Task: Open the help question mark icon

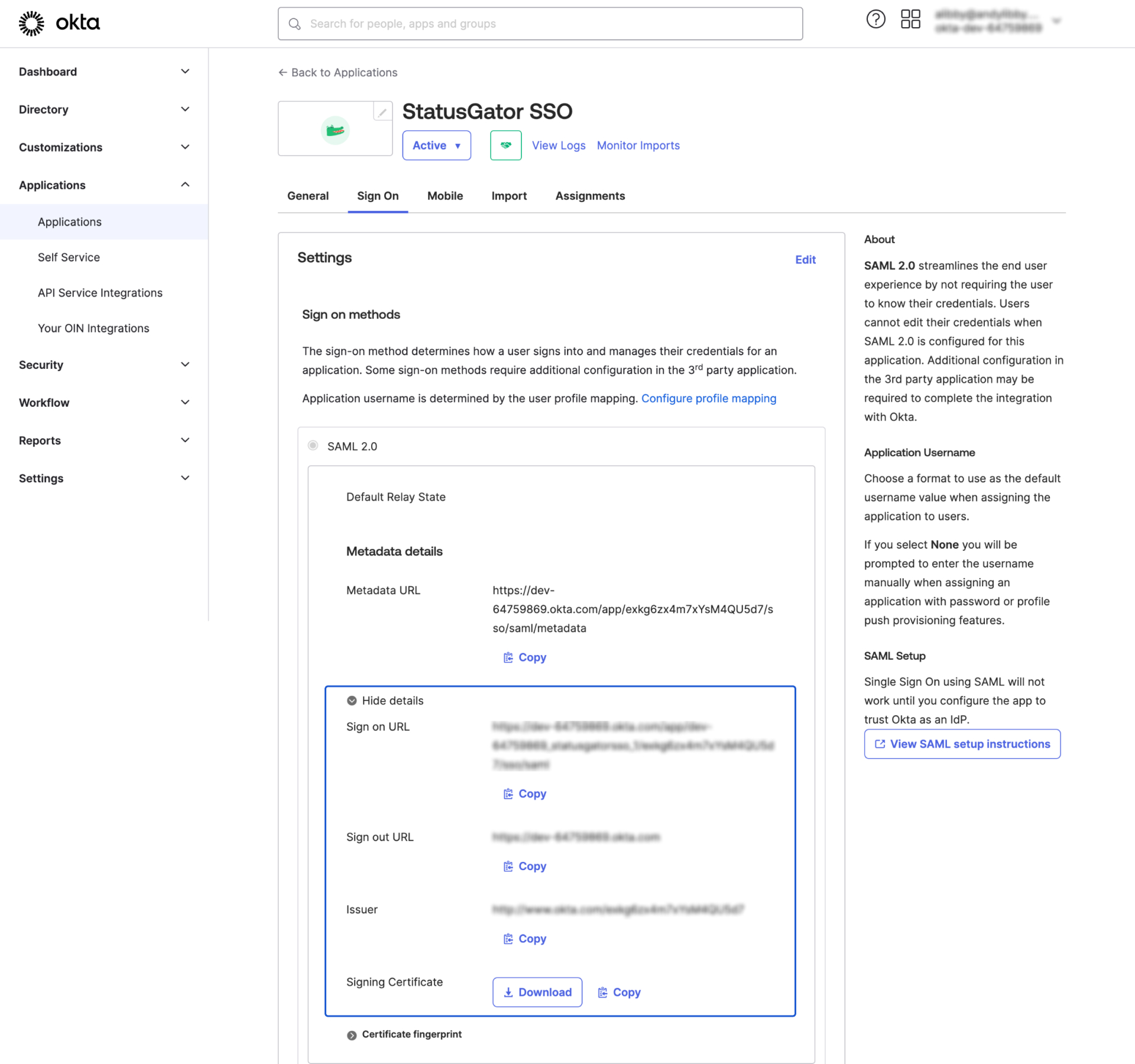Action: [875, 20]
